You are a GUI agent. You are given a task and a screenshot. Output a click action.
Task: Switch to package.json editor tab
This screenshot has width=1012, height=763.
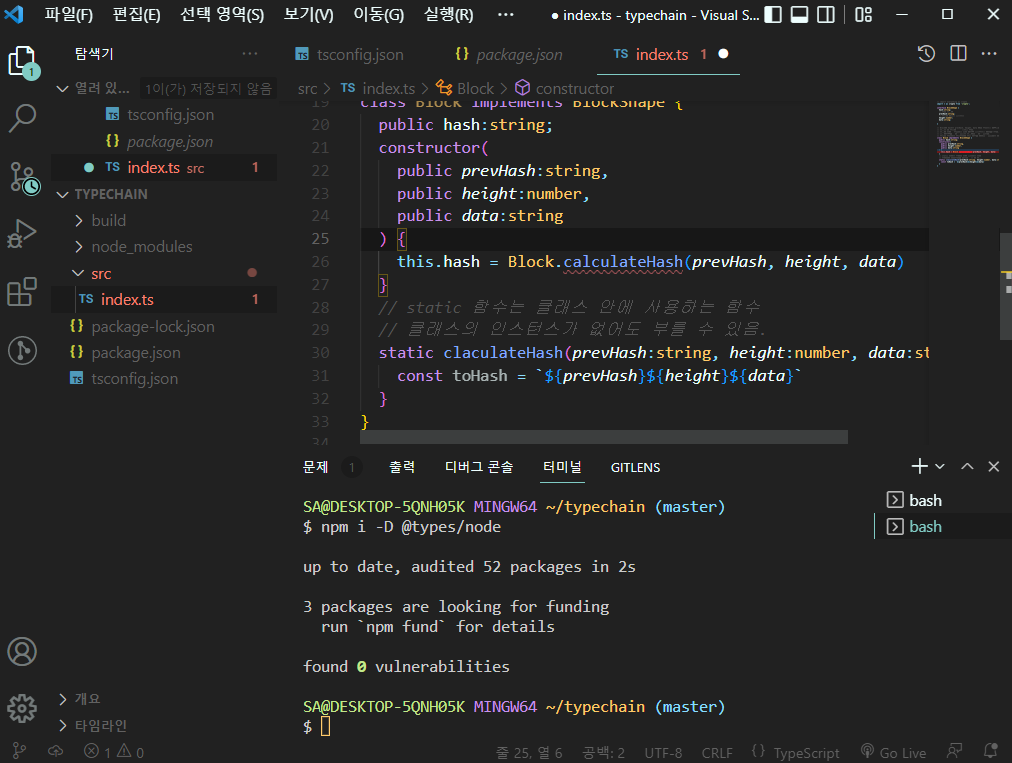508,54
